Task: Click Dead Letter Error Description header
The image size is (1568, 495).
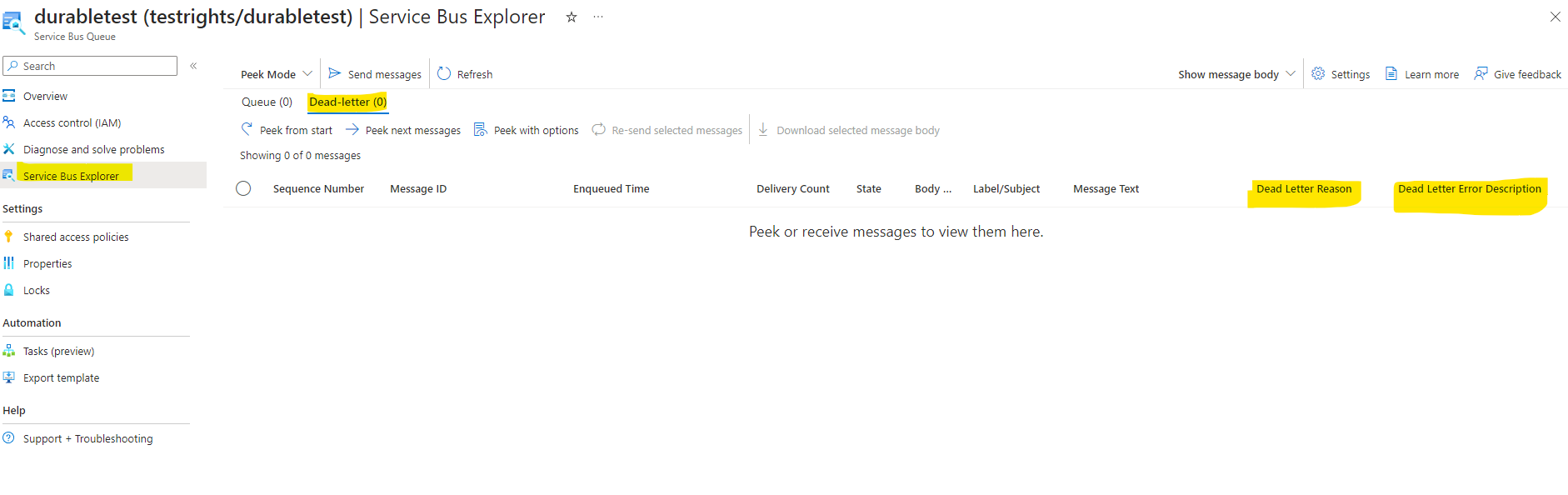Action: [1470, 188]
